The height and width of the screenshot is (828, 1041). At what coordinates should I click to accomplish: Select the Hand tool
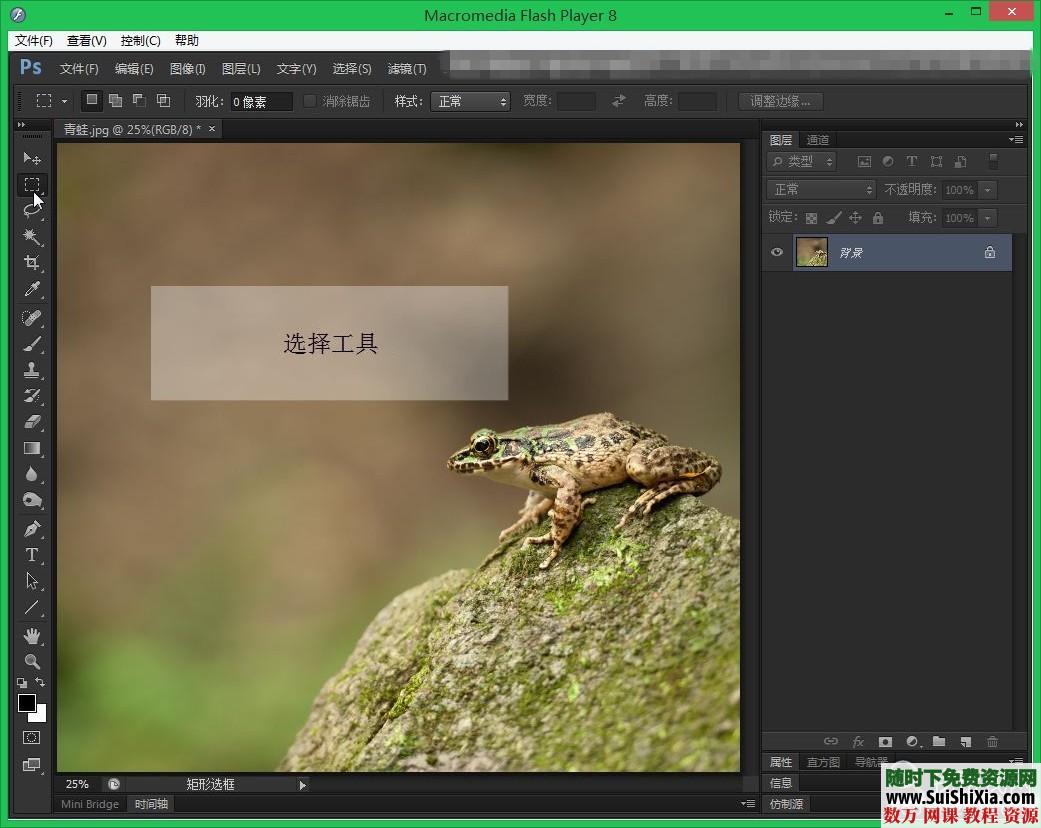tap(31, 635)
